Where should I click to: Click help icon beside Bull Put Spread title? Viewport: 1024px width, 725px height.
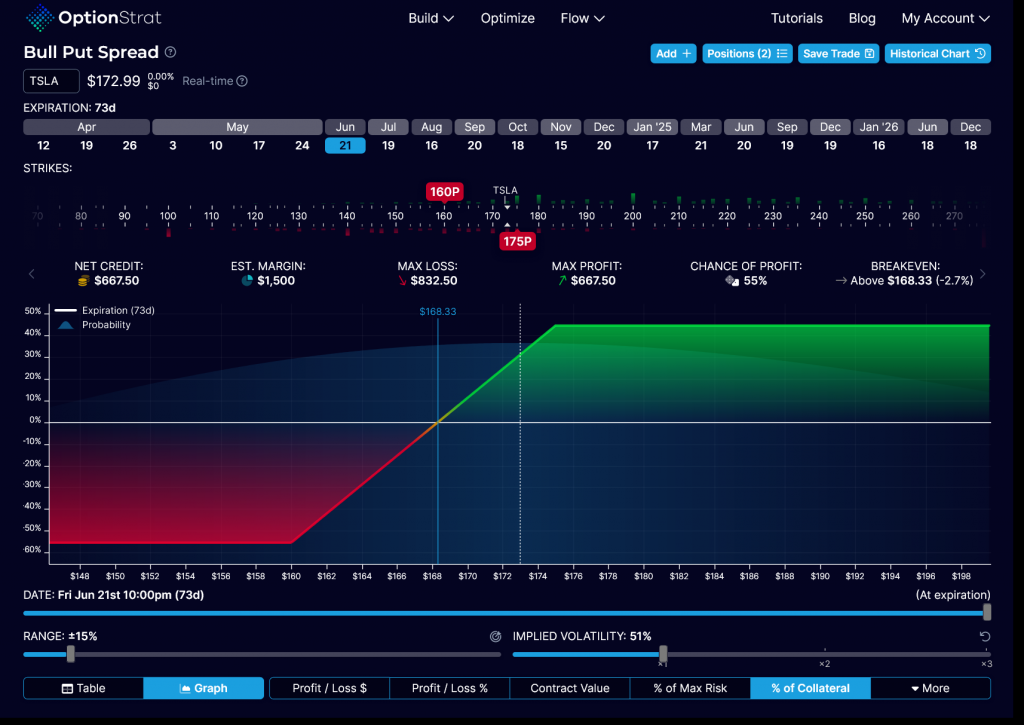(x=170, y=52)
